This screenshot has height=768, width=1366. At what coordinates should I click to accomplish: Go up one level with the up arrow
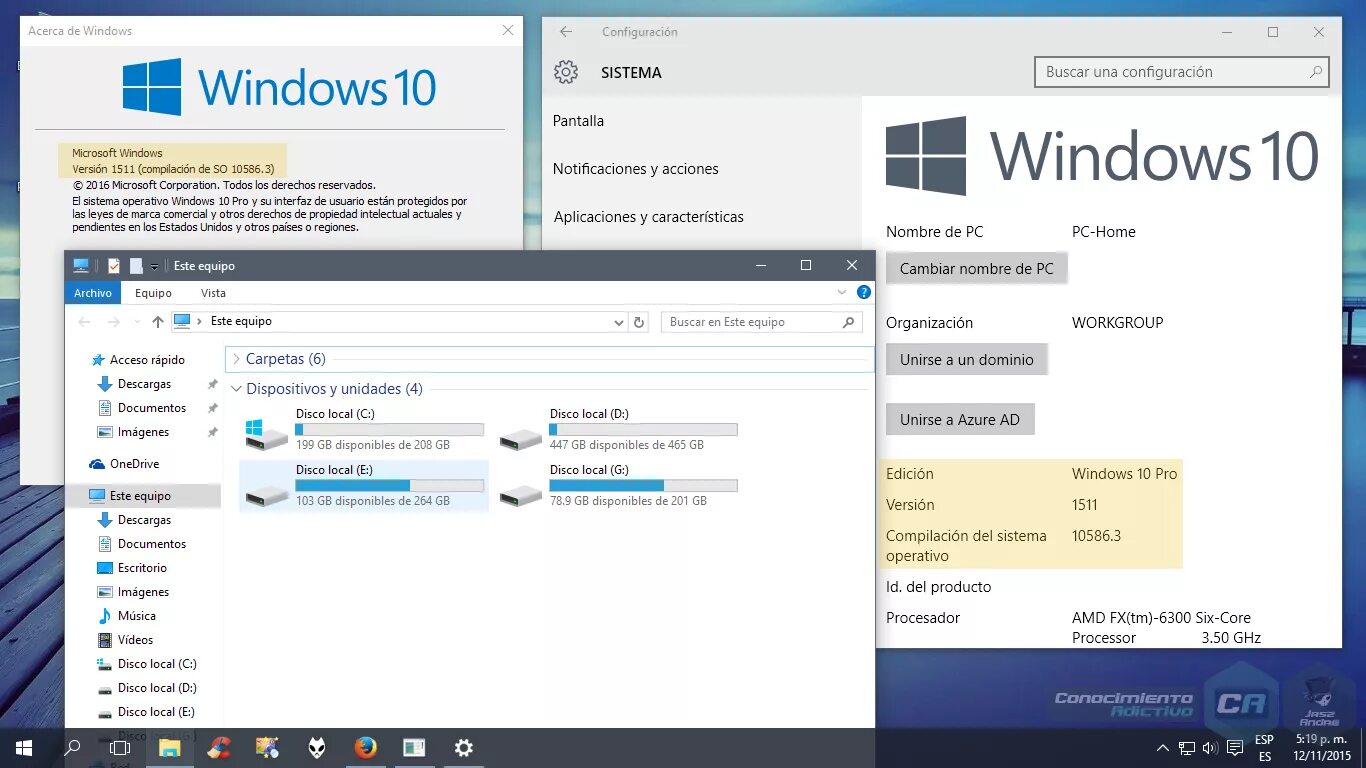157,322
